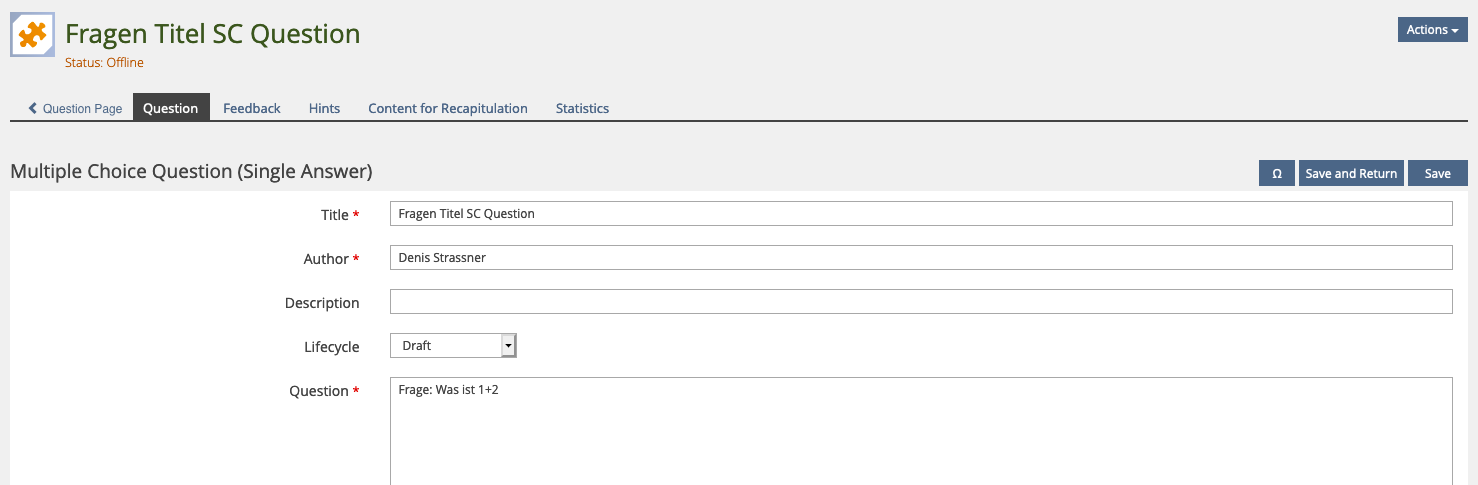Click the Lifecycle field label
1478x485 pixels.
point(331,347)
